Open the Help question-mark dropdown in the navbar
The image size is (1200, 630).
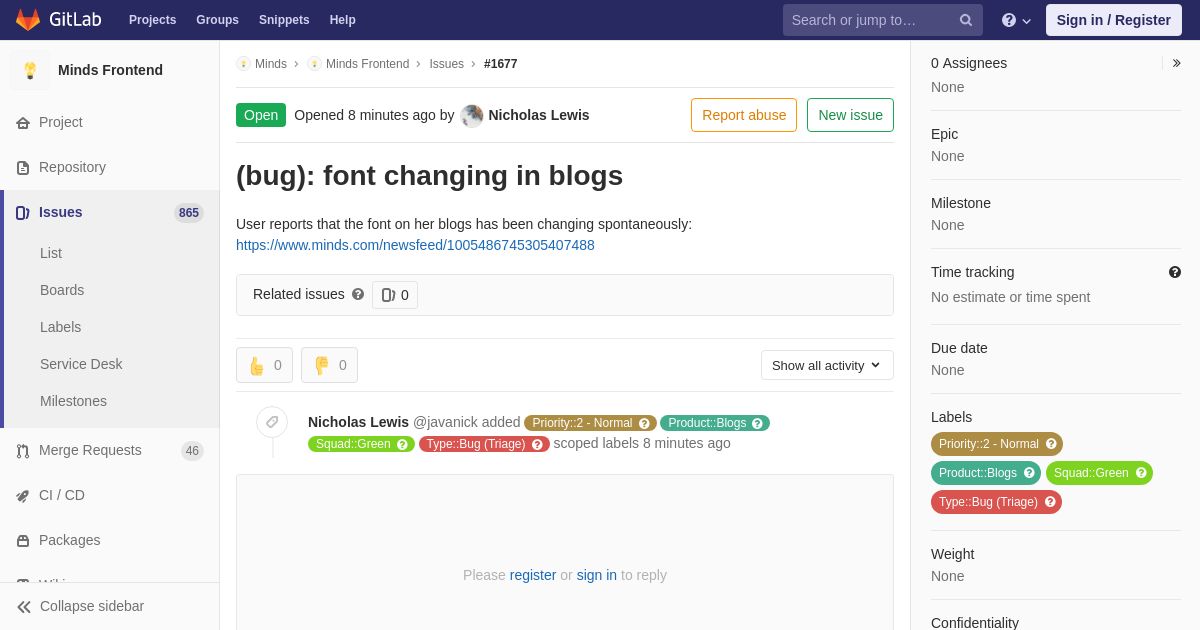coord(1016,20)
